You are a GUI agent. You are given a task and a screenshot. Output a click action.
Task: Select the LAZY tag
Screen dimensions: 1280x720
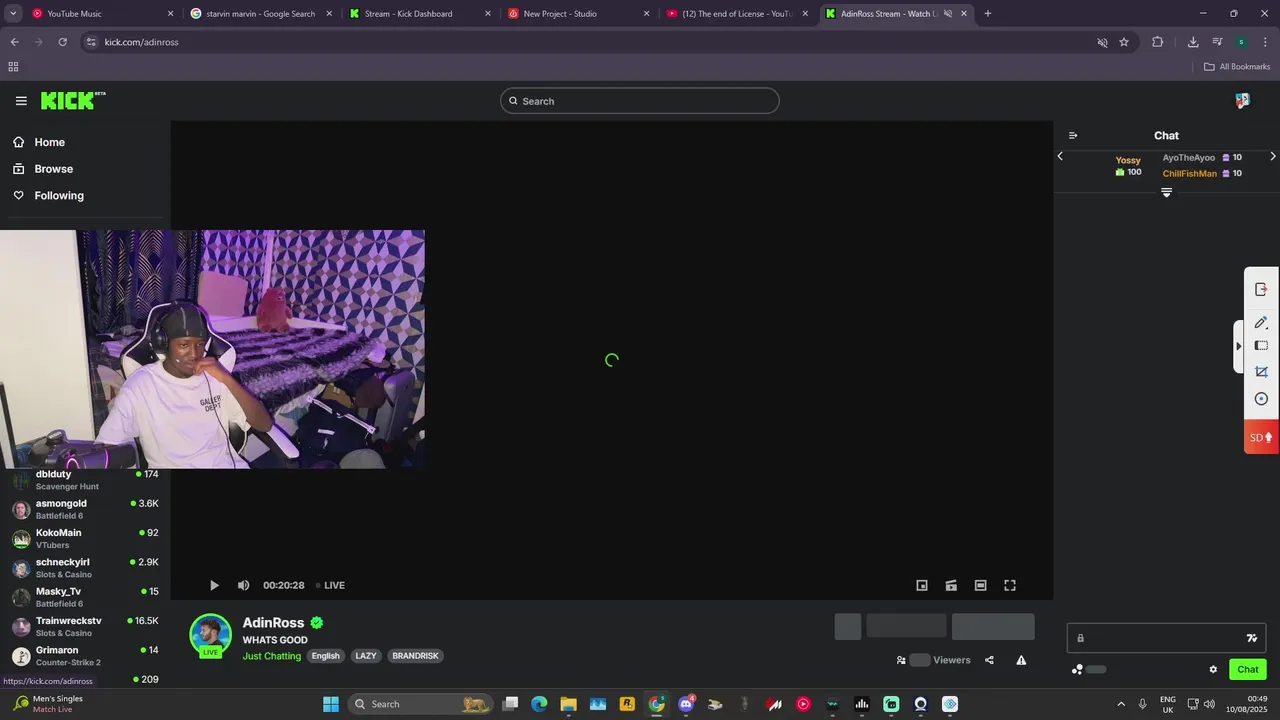[366, 656]
